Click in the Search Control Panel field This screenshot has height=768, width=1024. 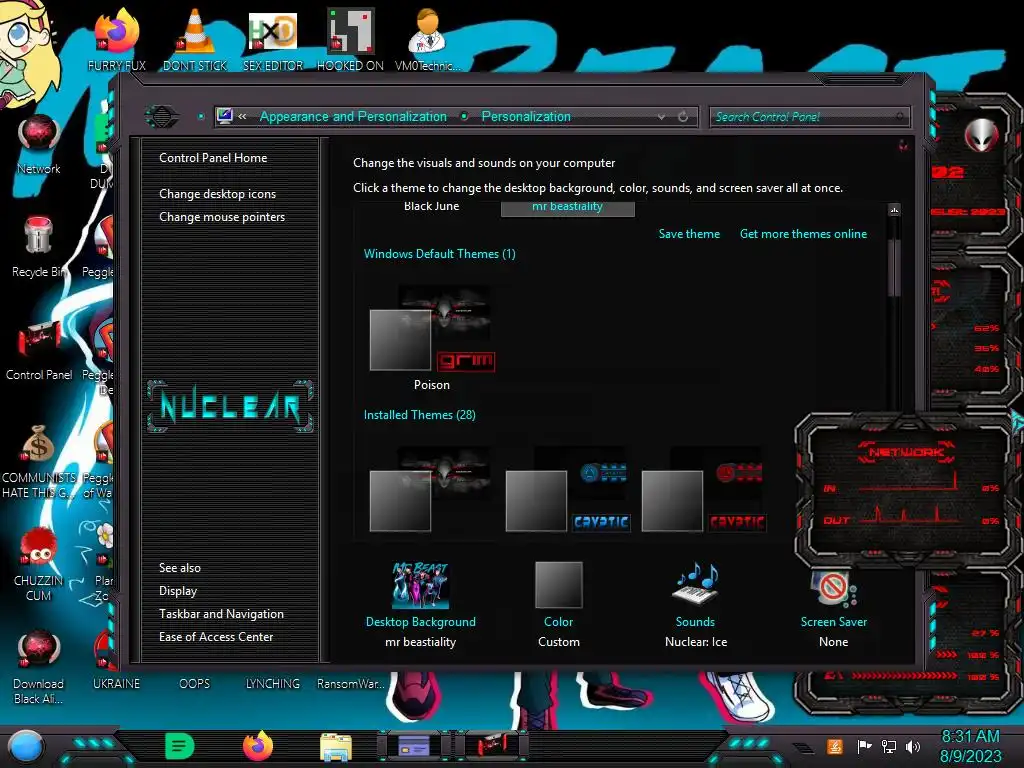coord(809,117)
